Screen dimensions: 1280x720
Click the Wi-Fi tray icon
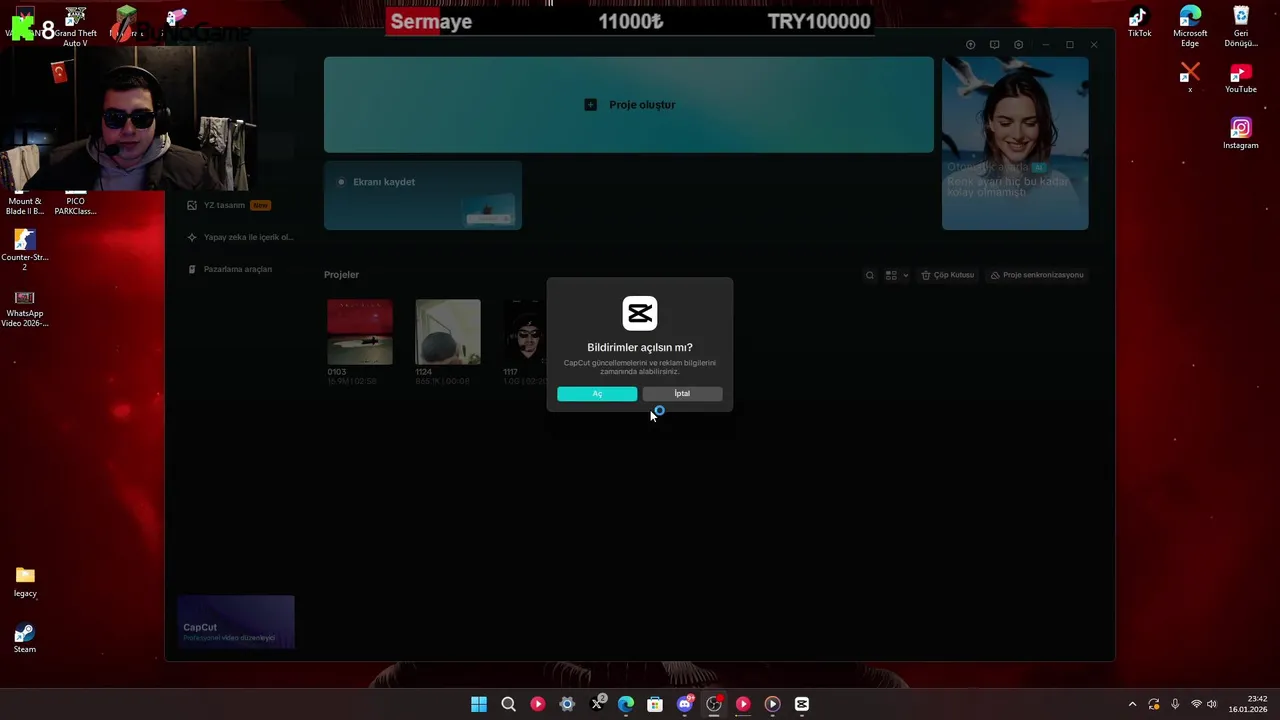(x=1196, y=704)
